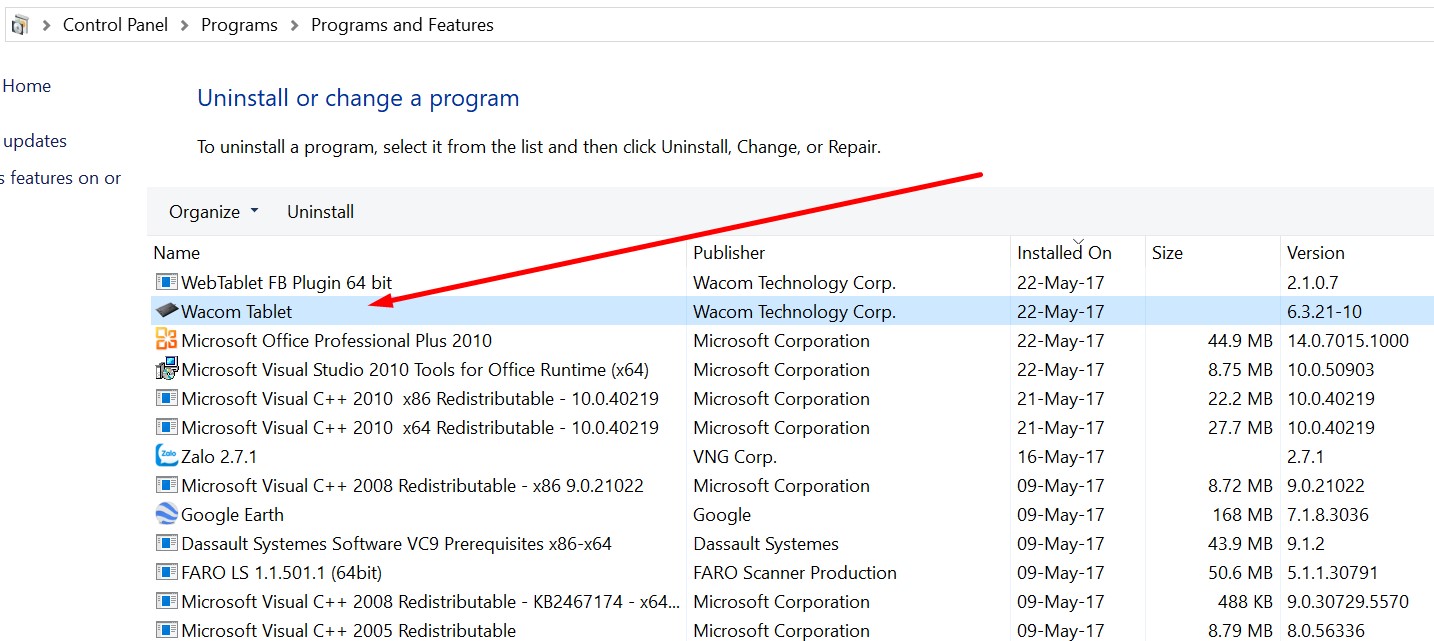Image resolution: width=1434 pixels, height=641 pixels.
Task: Navigate to Control Panel breadcrumb
Action: 115,25
